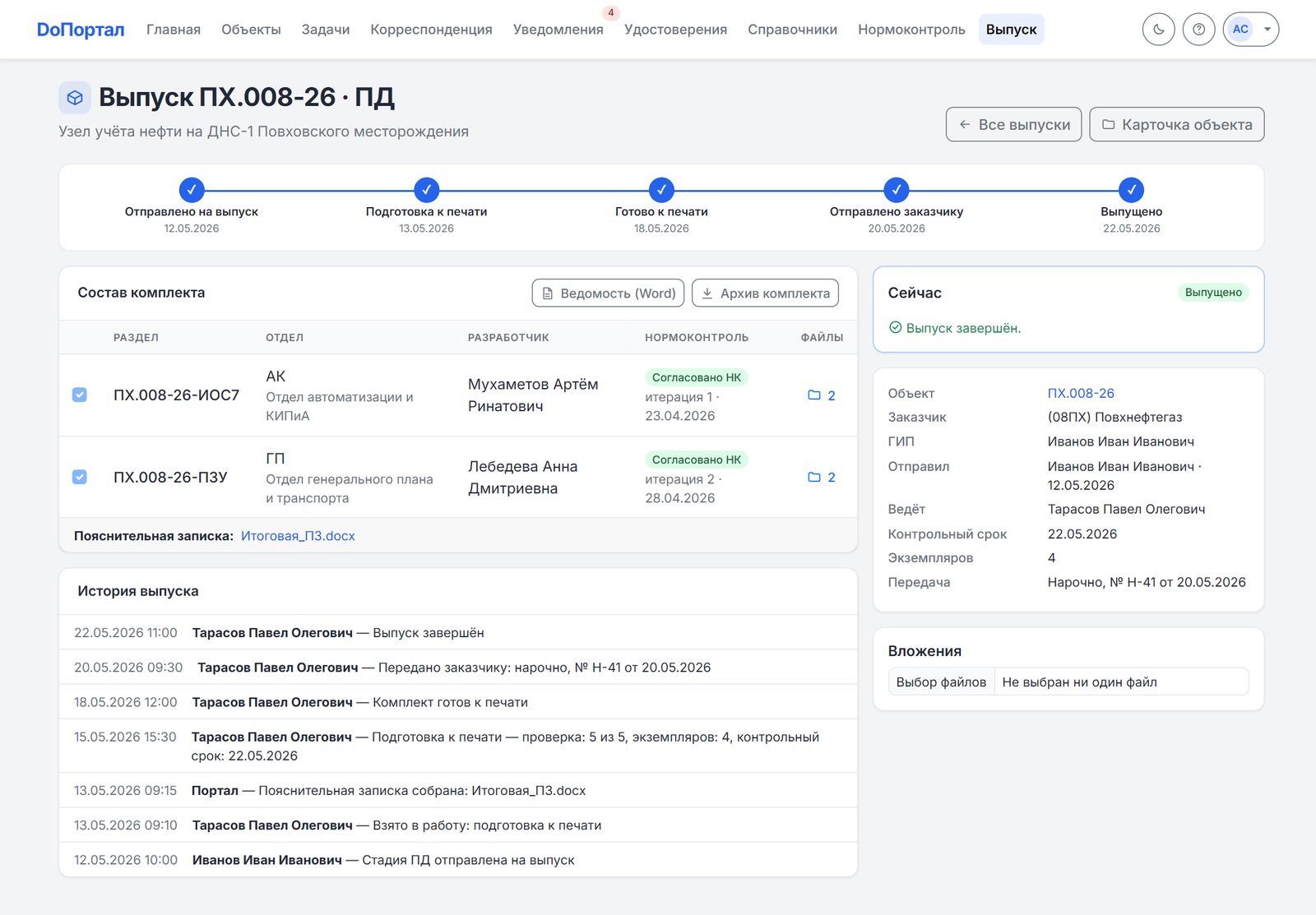The image size is (1316, 915).
Task: Click 'Отправлено на выпуск' step checkmark
Action: pyautogui.click(x=192, y=190)
